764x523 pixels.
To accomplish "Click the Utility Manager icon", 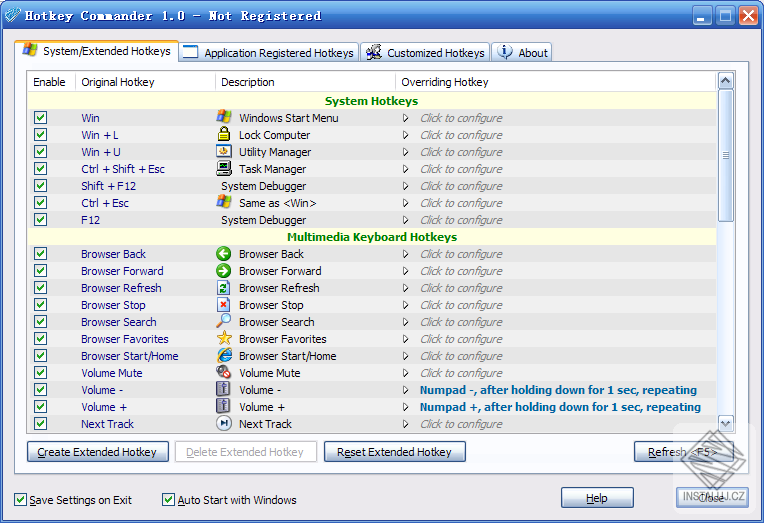I will [x=224, y=151].
